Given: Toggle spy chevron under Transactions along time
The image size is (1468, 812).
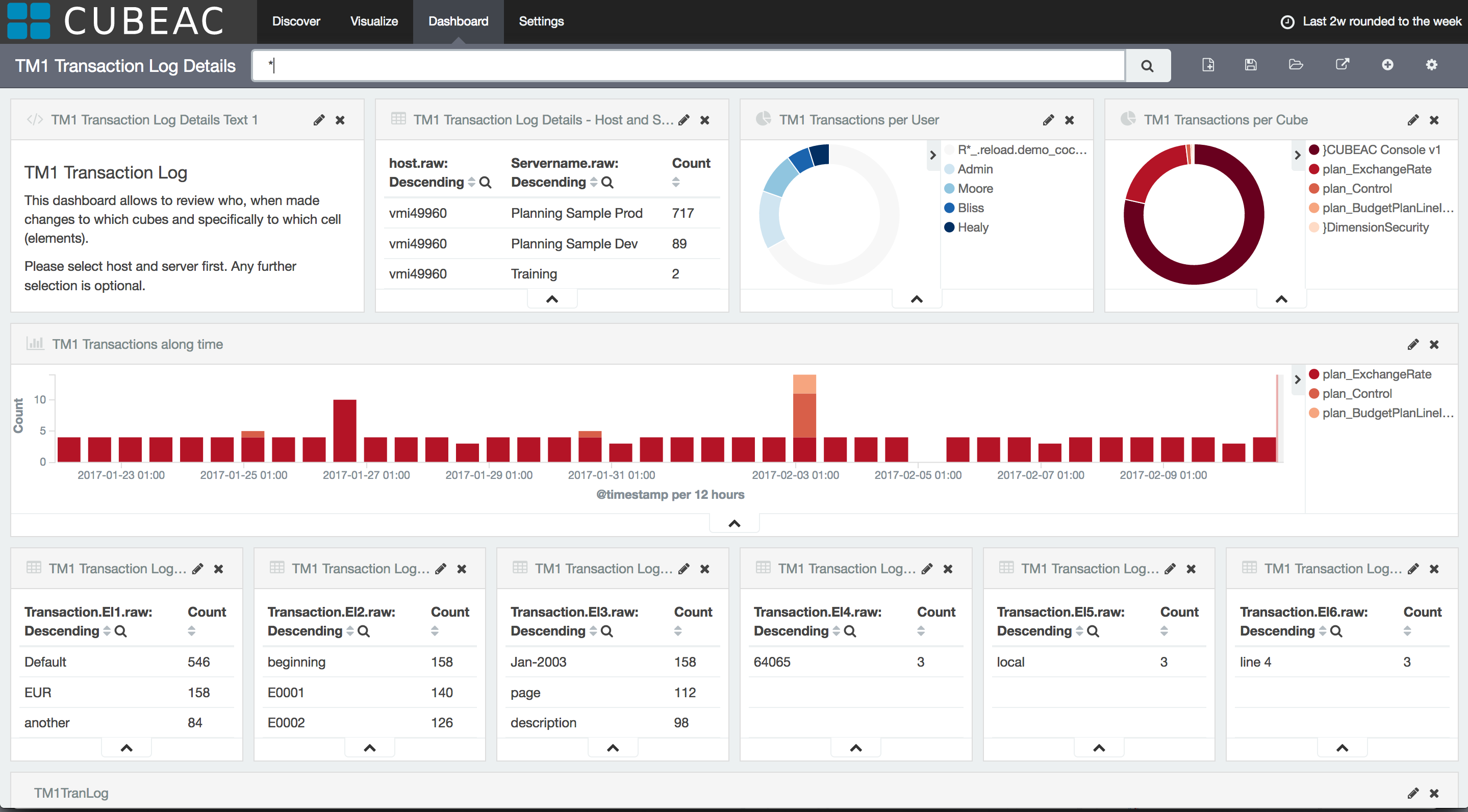Looking at the screenshot, I should point(735,524).
